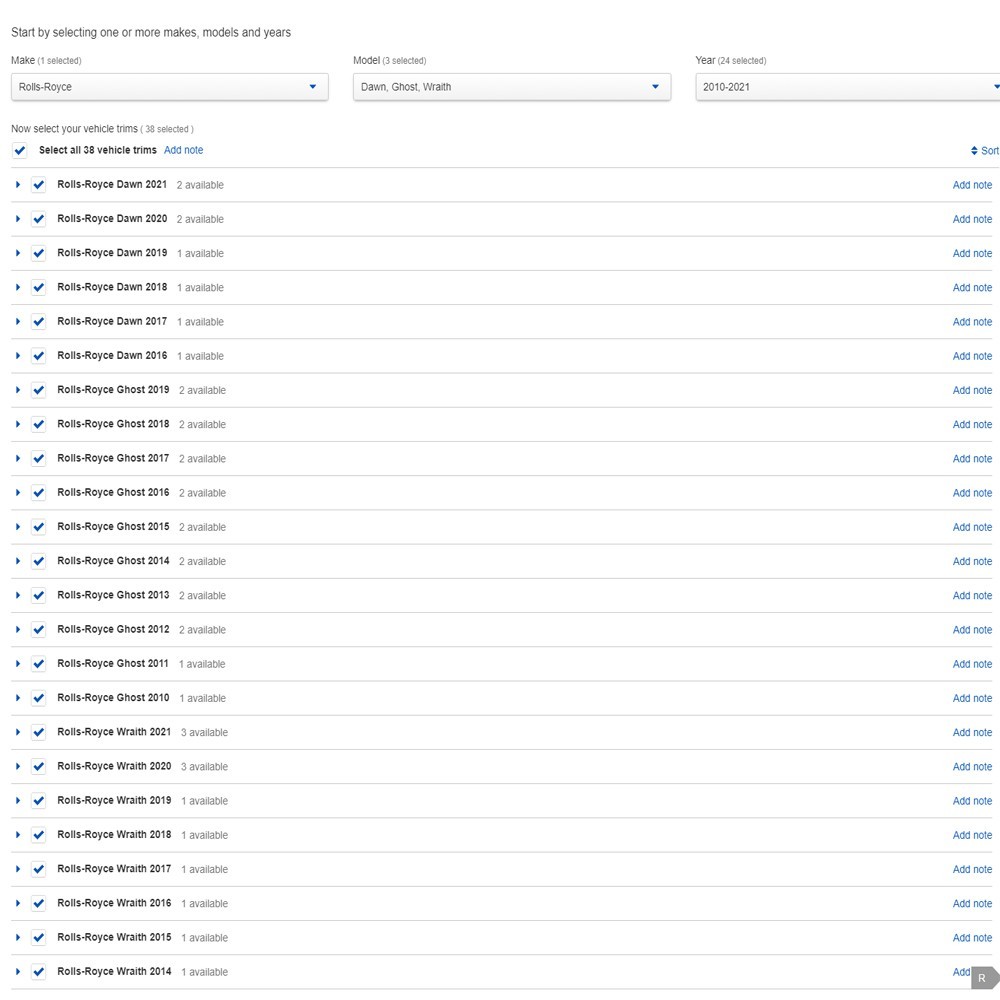Expand the Rolls-Royce Ghost 2019 row
The height and width of the screenshot is (1000, 1000).
pyautogui.click(x=18, y=390)
